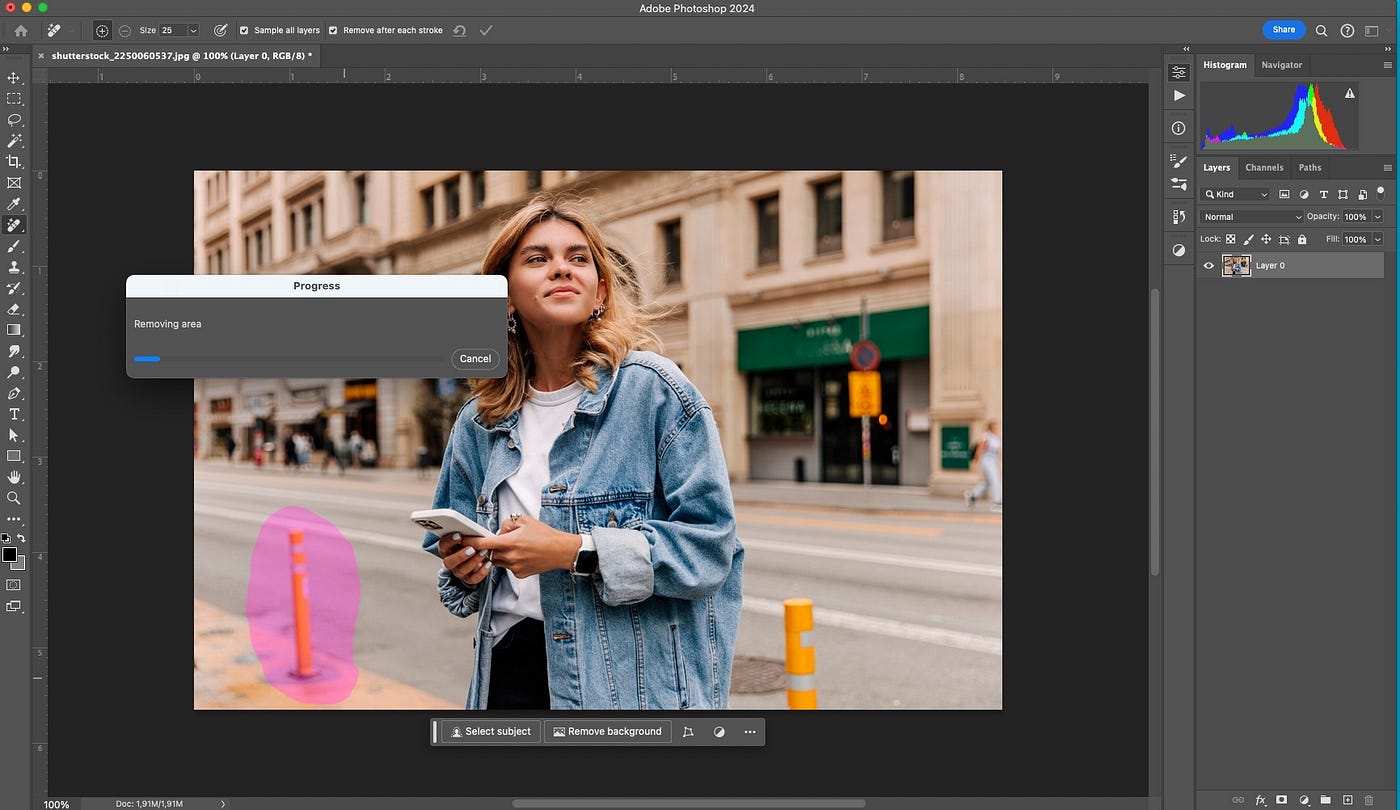Viewport: 1400px width, 810px height.
Task: Hide Layer 0 using eye icon
Action: point(1209,266)
